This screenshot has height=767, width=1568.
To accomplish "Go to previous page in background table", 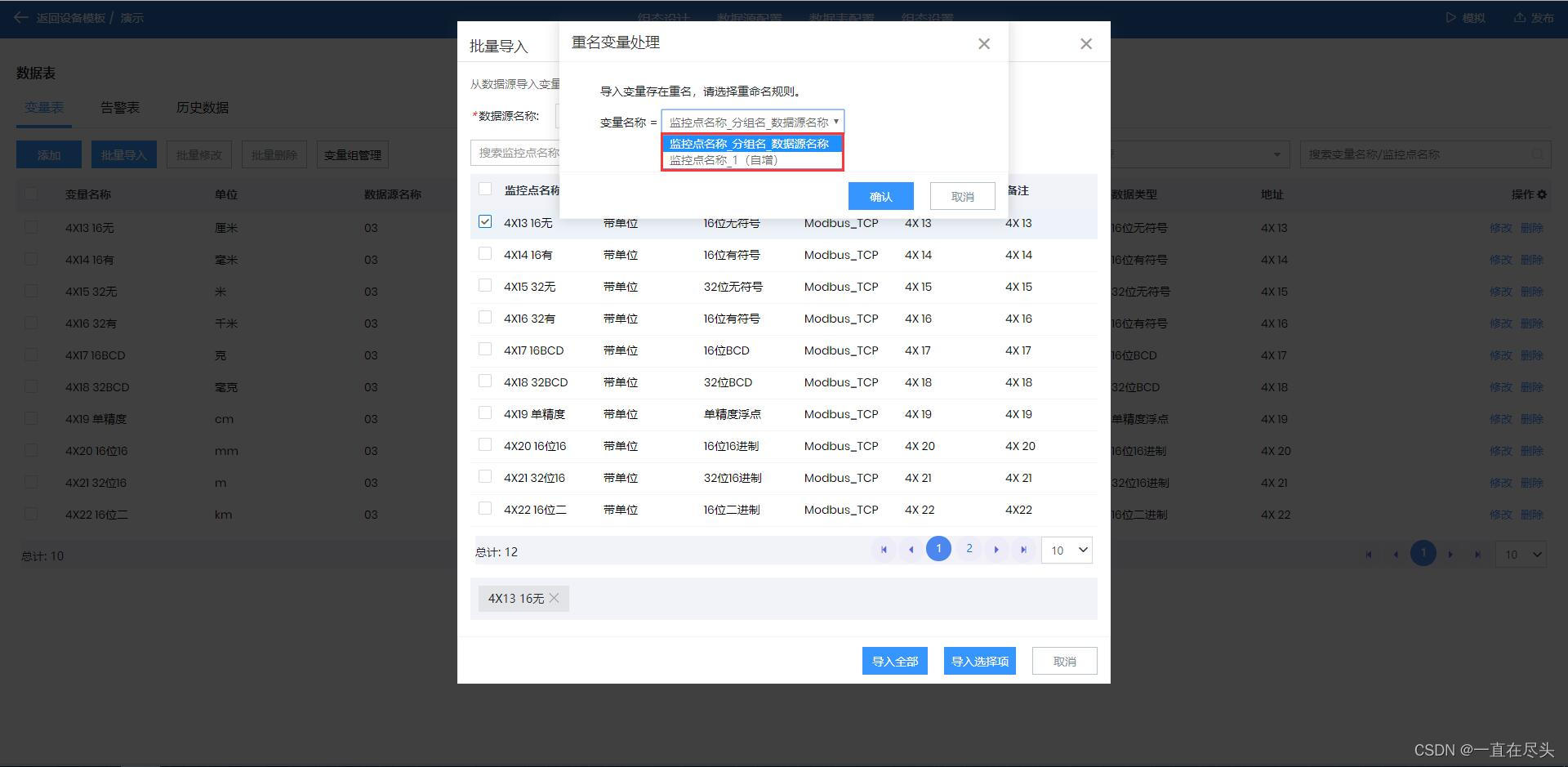I will 1396,555.
